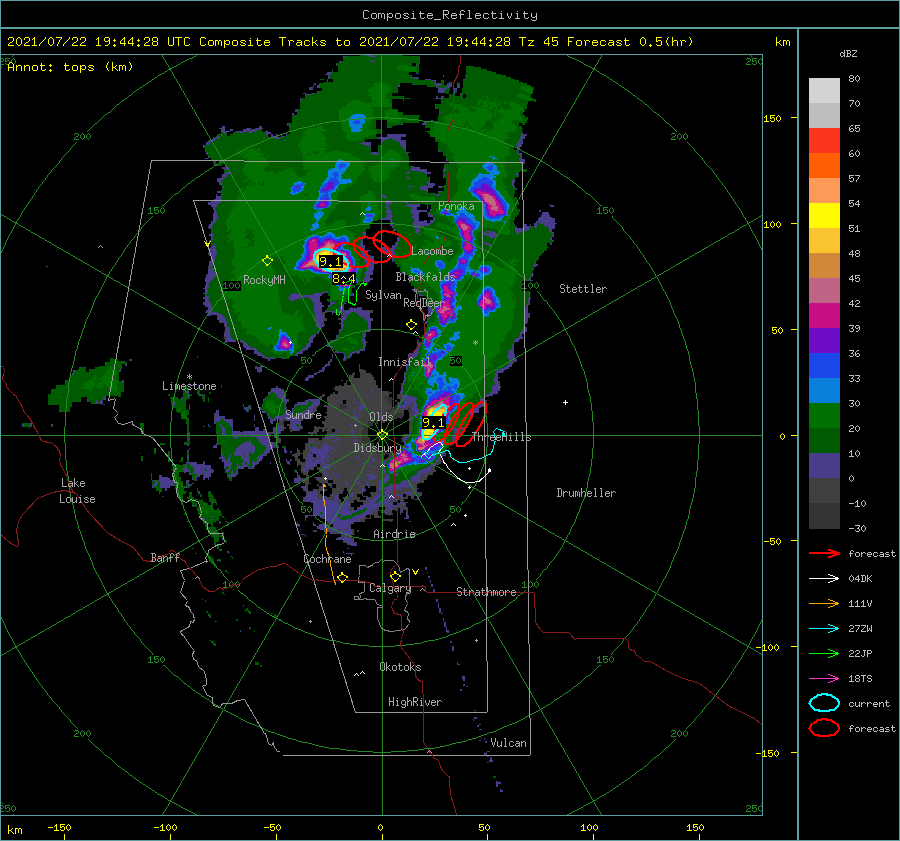Viewport: 900px width, 841px height.
Task: Click the Calgary city label
Action: (390, 588)
